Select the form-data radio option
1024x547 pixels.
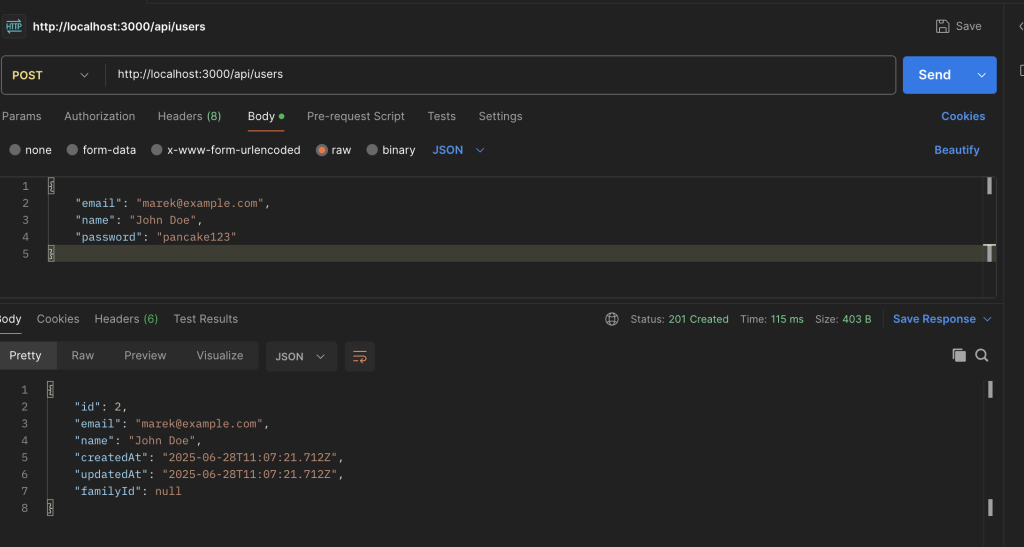pyautogui.click(x=73, y=150)
